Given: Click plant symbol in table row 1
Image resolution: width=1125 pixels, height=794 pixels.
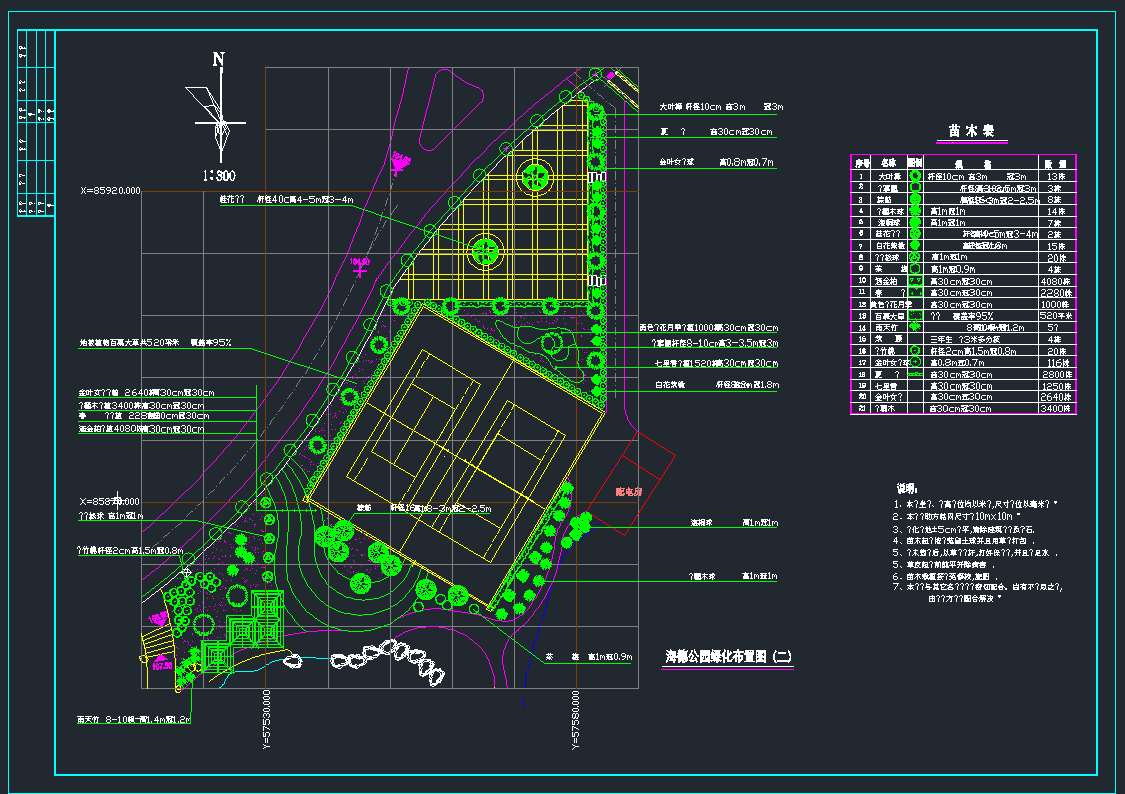Looking at the screenshot, I should (914, 176).
